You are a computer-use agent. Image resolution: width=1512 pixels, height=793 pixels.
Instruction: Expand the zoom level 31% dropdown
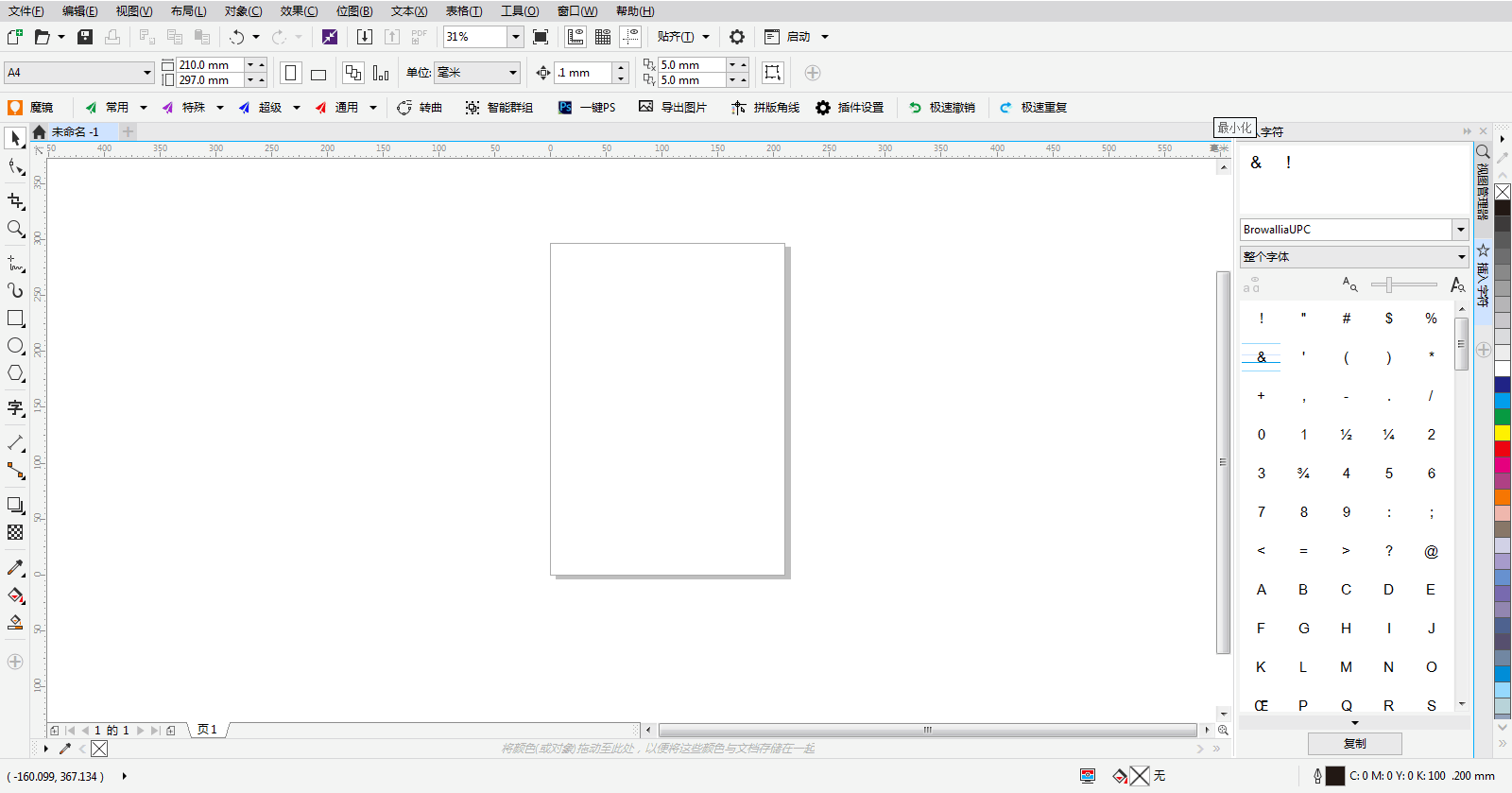coord(515,37)
